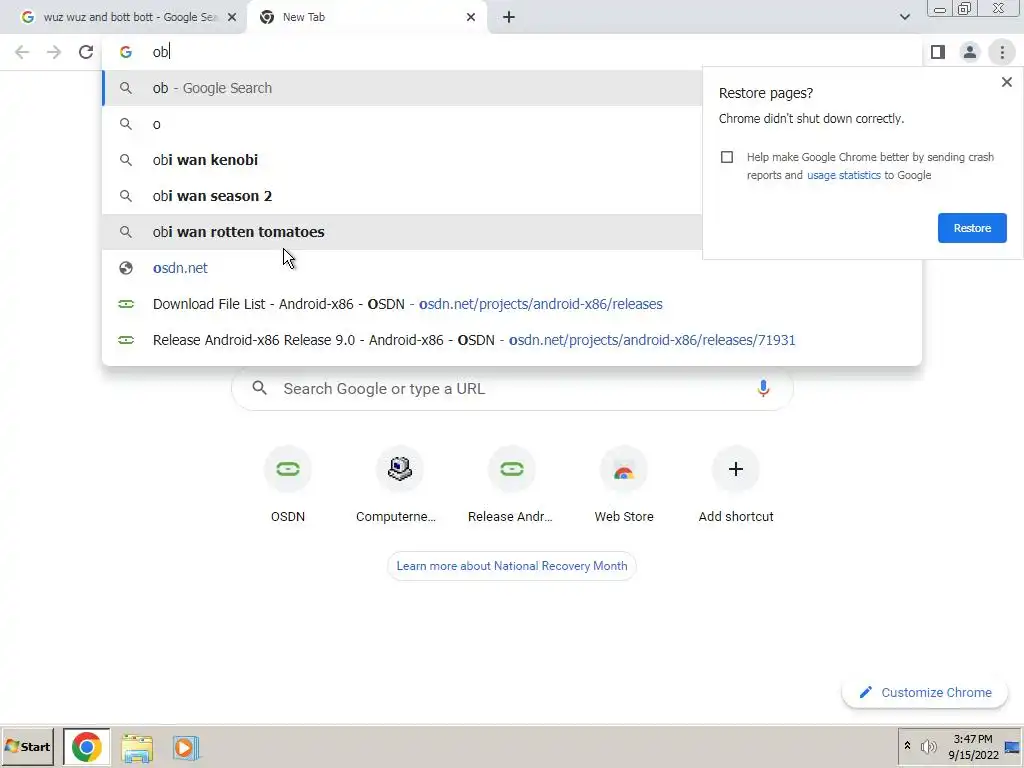
Task: Click the Google G icon in address bar
Action: (x=126, y=52)
